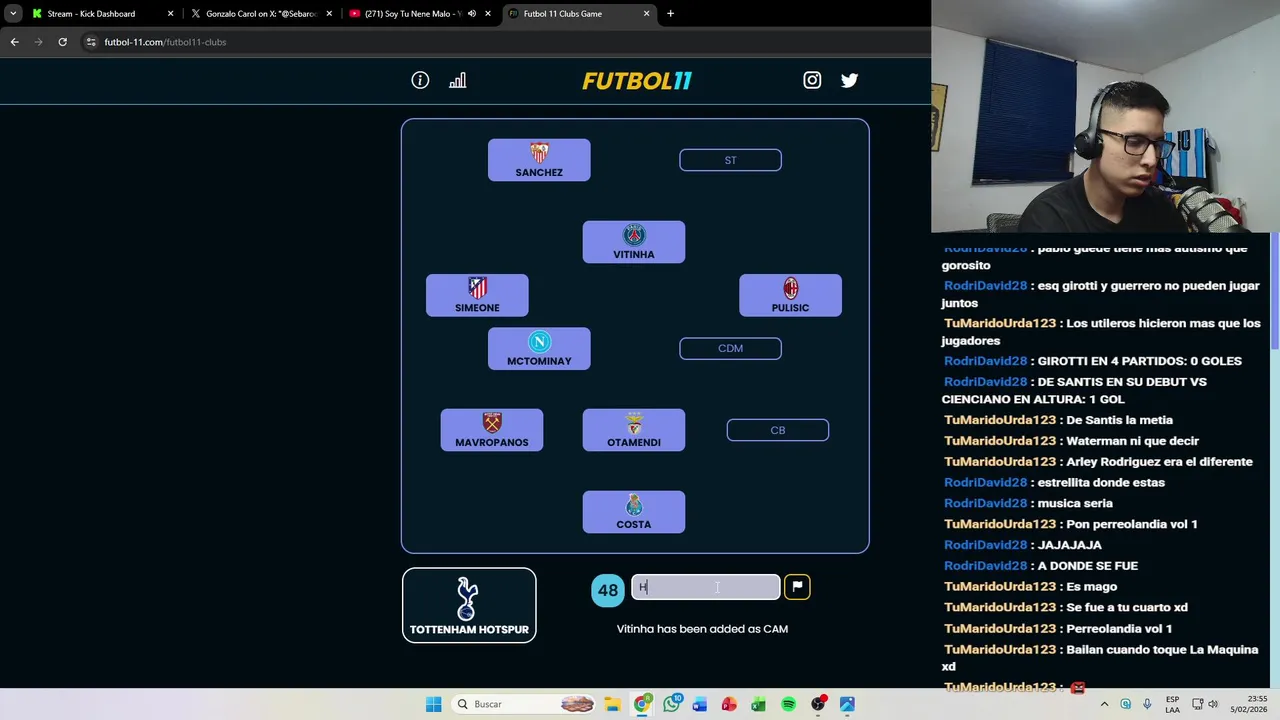The image size is (1280, 720).
Task: Click the streamer webcam overlay
Action: (1105, 117)
